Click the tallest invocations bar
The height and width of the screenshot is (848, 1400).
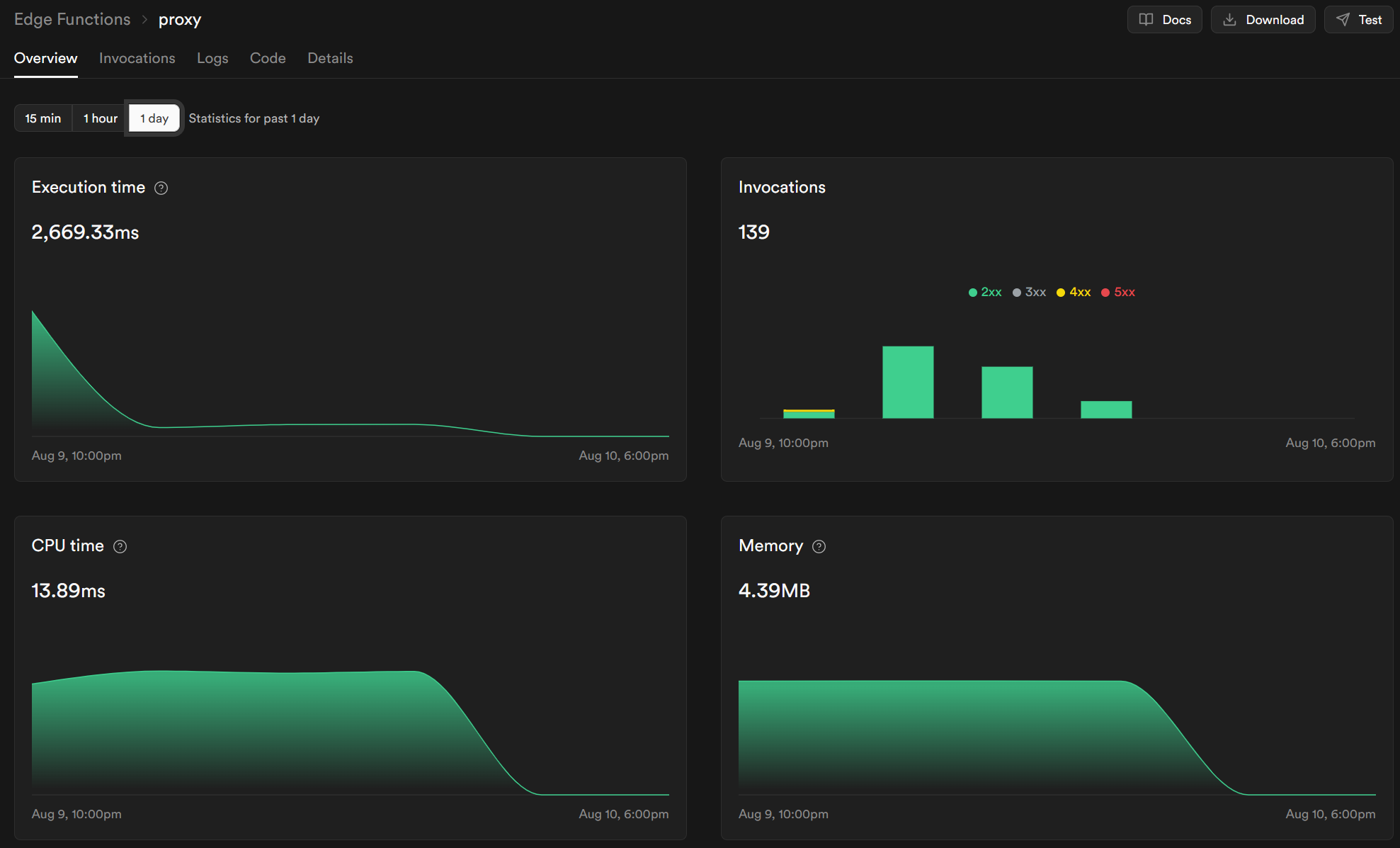tap(908, 383)
